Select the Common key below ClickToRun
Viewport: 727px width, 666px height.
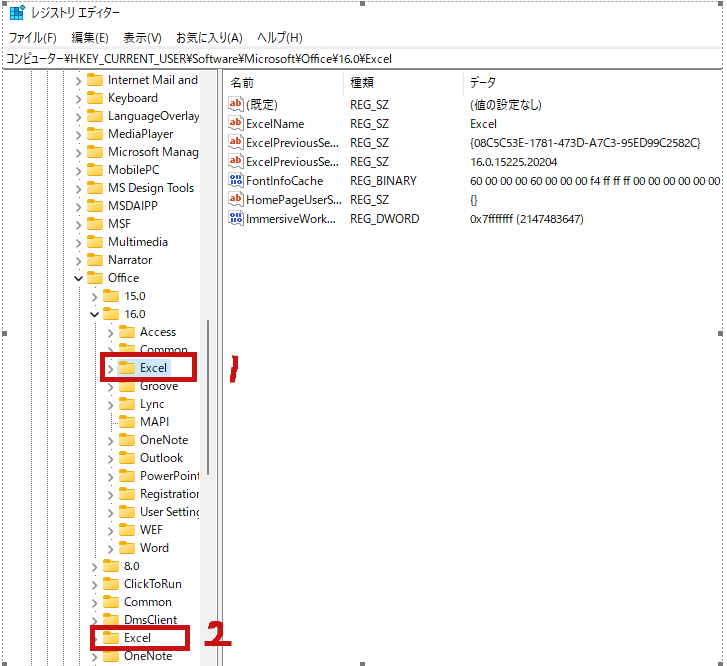[147, 602]
